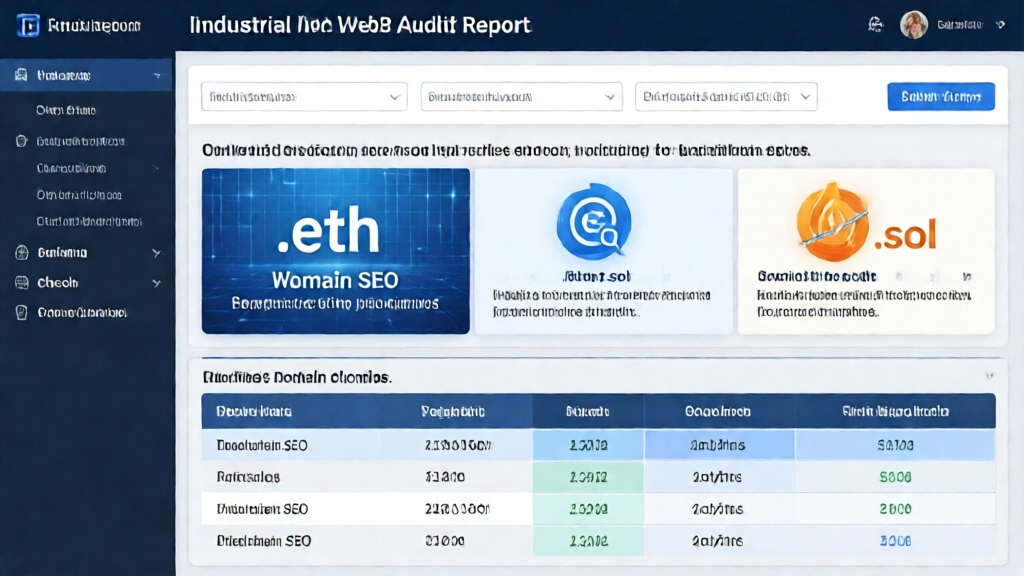Open the middle filter dropdown in the toolbar
This screenshot has width=1024, height=576.
click(521, 97)
